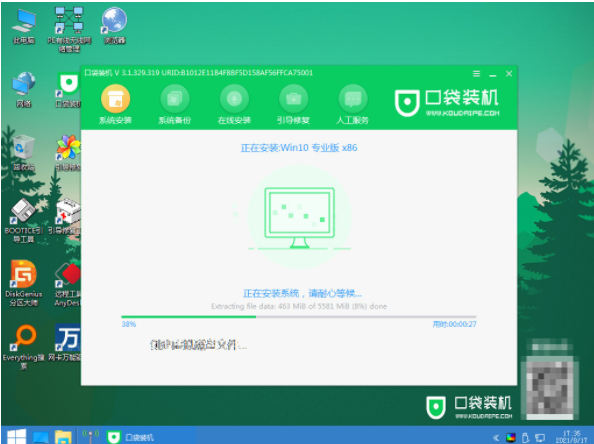Click the 口袋装机 desktop watermark logo

click(469, 407)
